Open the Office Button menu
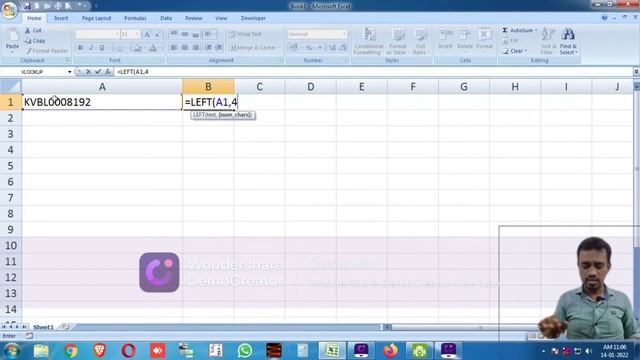Image resolution: width=640 pixels, height=360 pixels. pyautogui.click(x=9, y=10)
